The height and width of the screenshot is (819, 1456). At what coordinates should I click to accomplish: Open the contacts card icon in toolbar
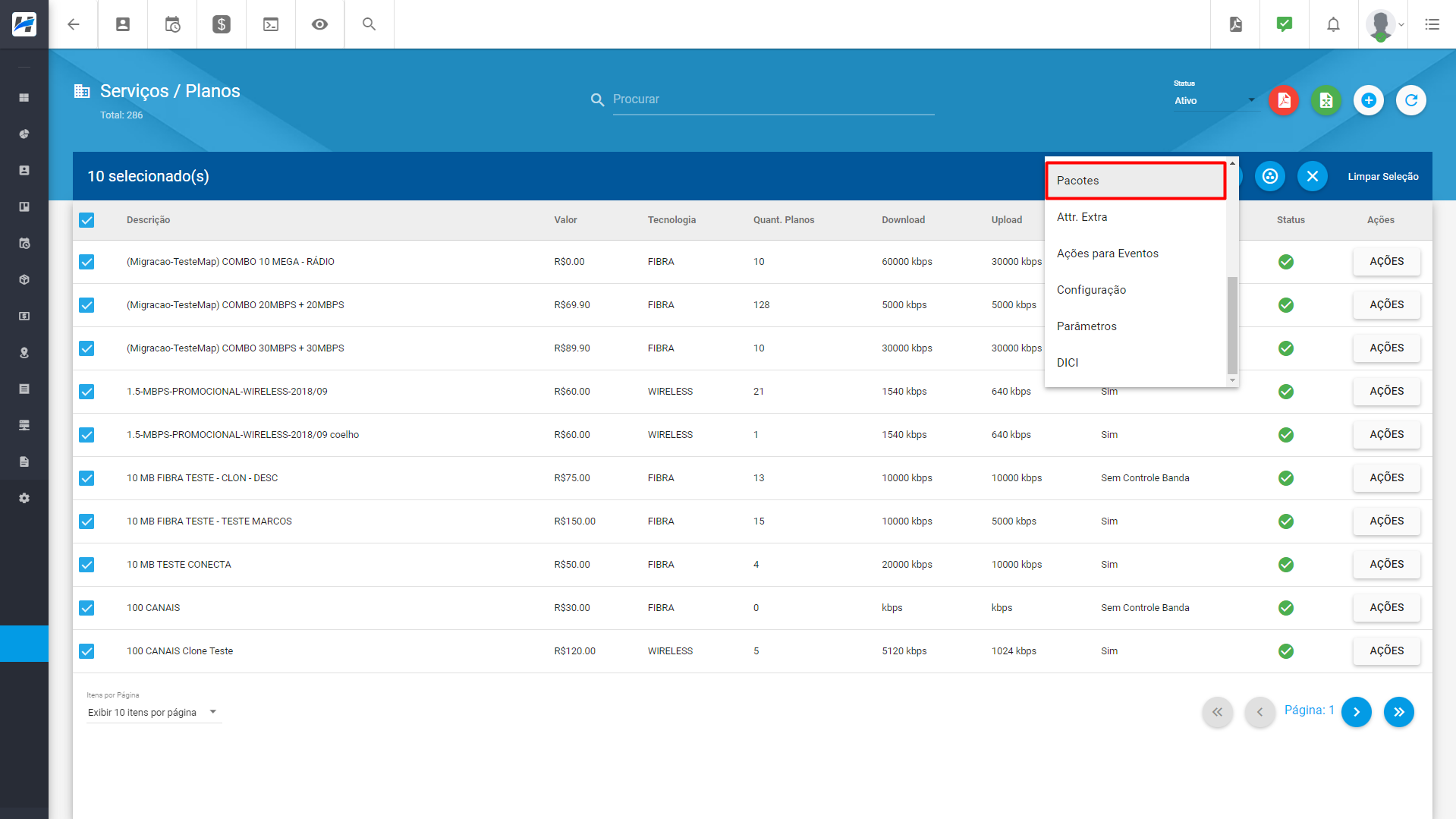pos(123,24)
